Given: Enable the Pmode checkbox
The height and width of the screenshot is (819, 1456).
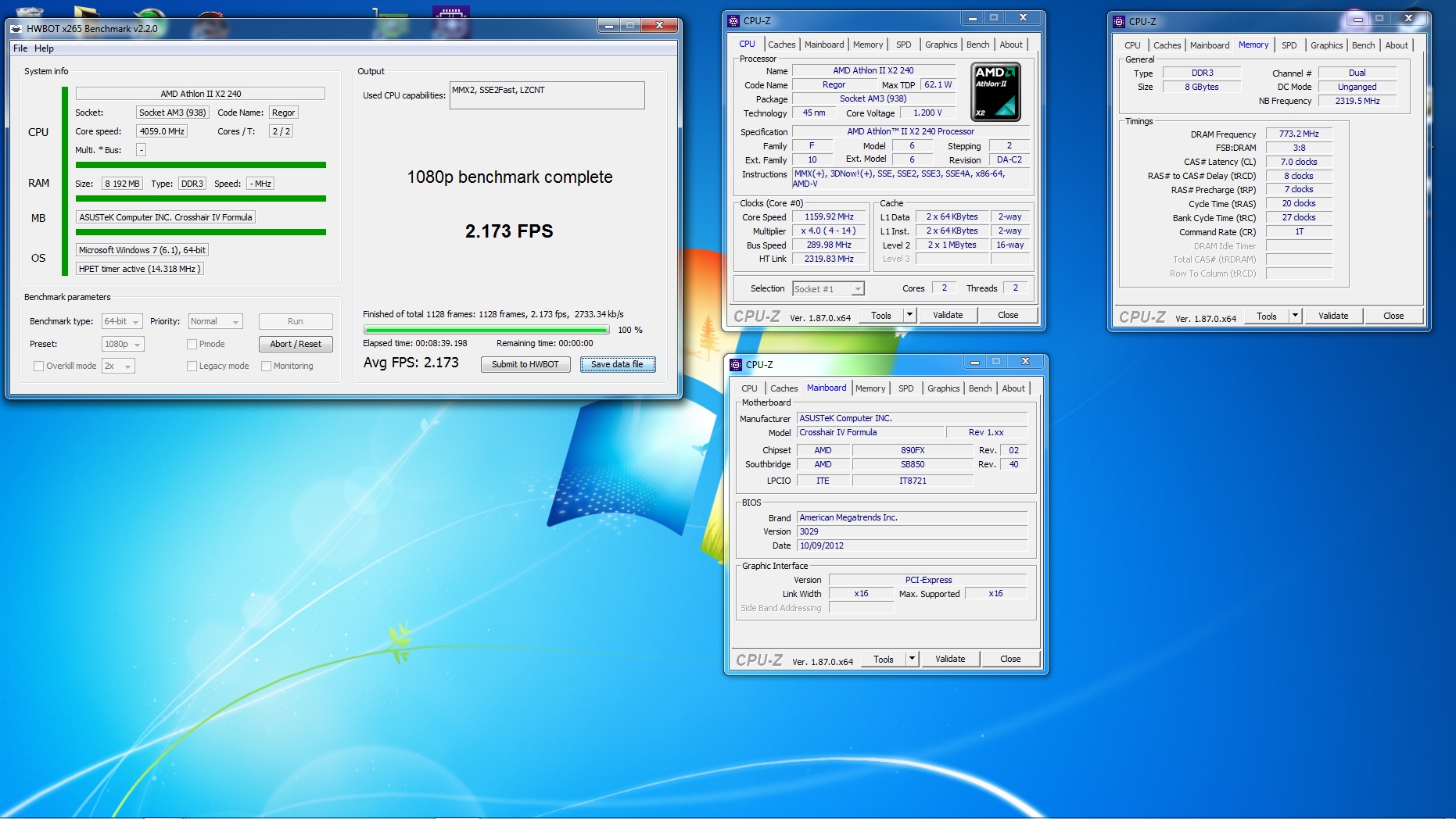Looking at the screenshot, I should [x=192, y=345].
